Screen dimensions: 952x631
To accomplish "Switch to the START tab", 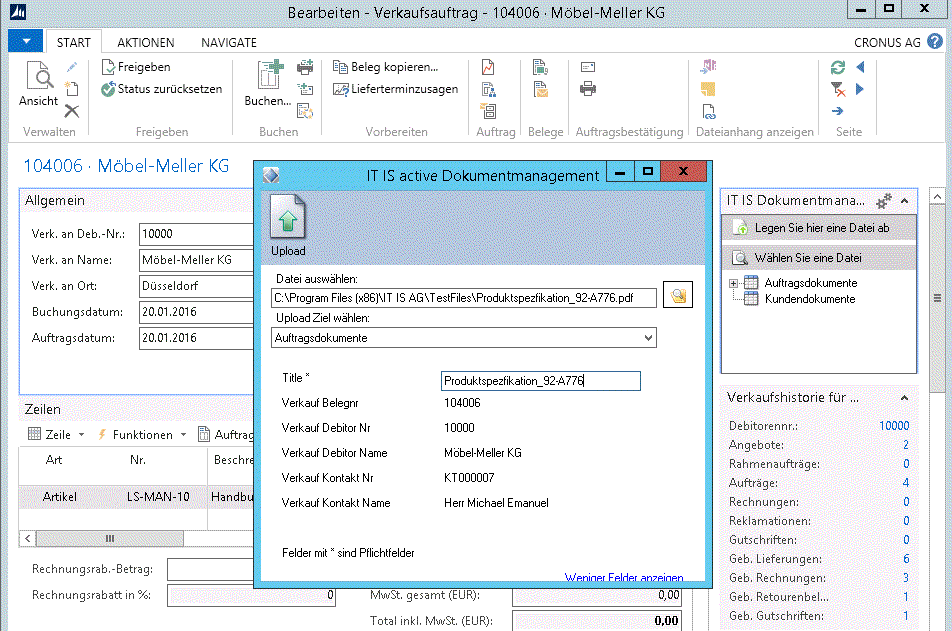I will click(73, 43).
